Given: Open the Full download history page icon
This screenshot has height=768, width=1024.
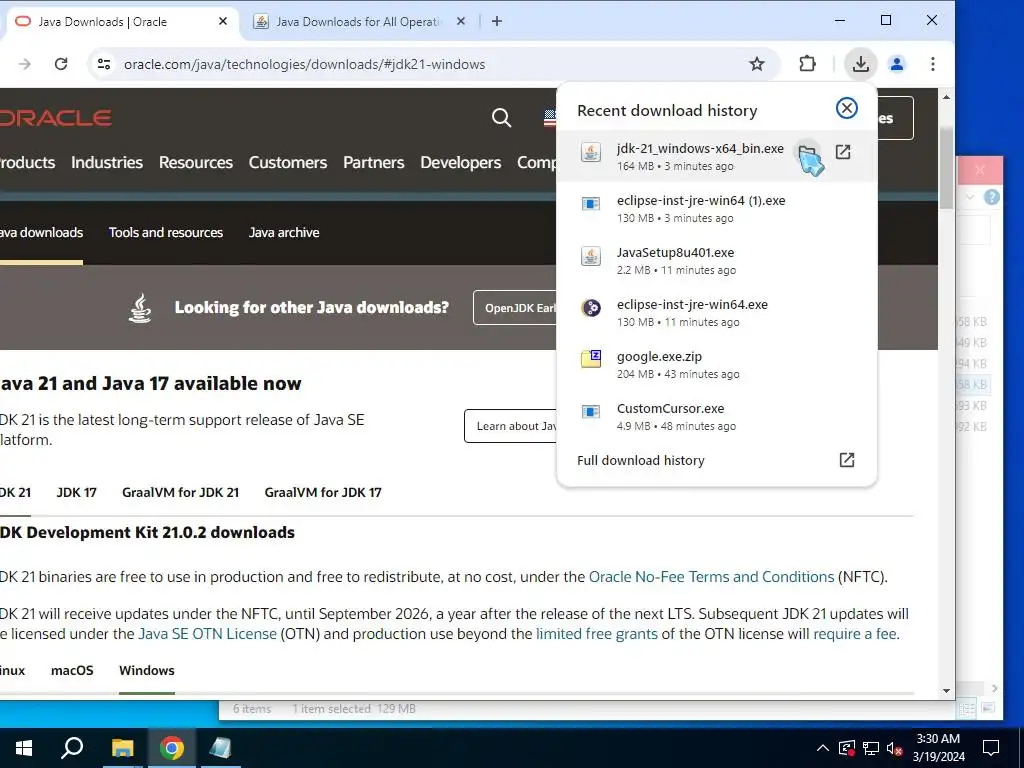Looking at the screenshot, I should click(x=846, y=460).
